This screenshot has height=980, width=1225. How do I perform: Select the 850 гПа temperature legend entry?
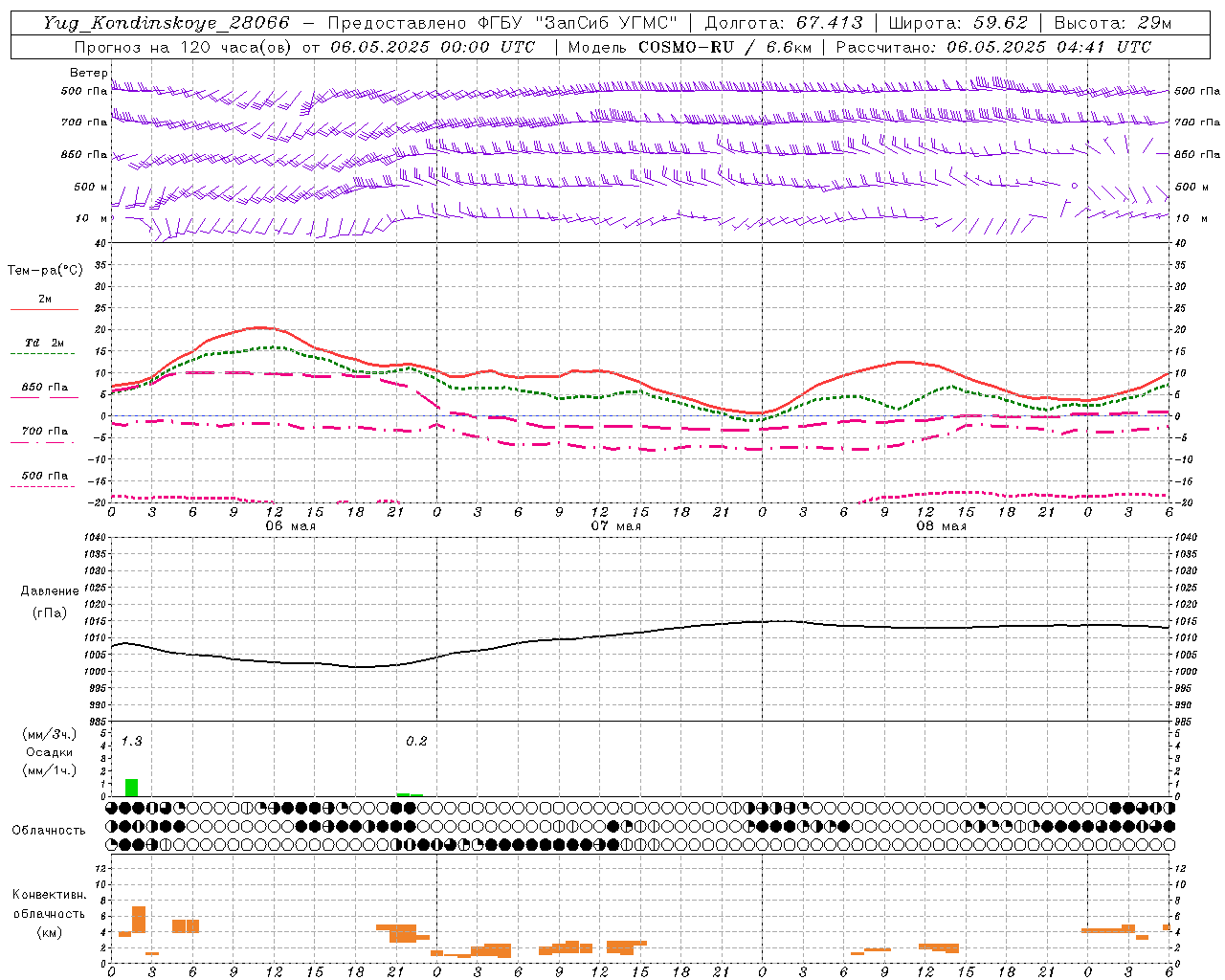(44, 387)
